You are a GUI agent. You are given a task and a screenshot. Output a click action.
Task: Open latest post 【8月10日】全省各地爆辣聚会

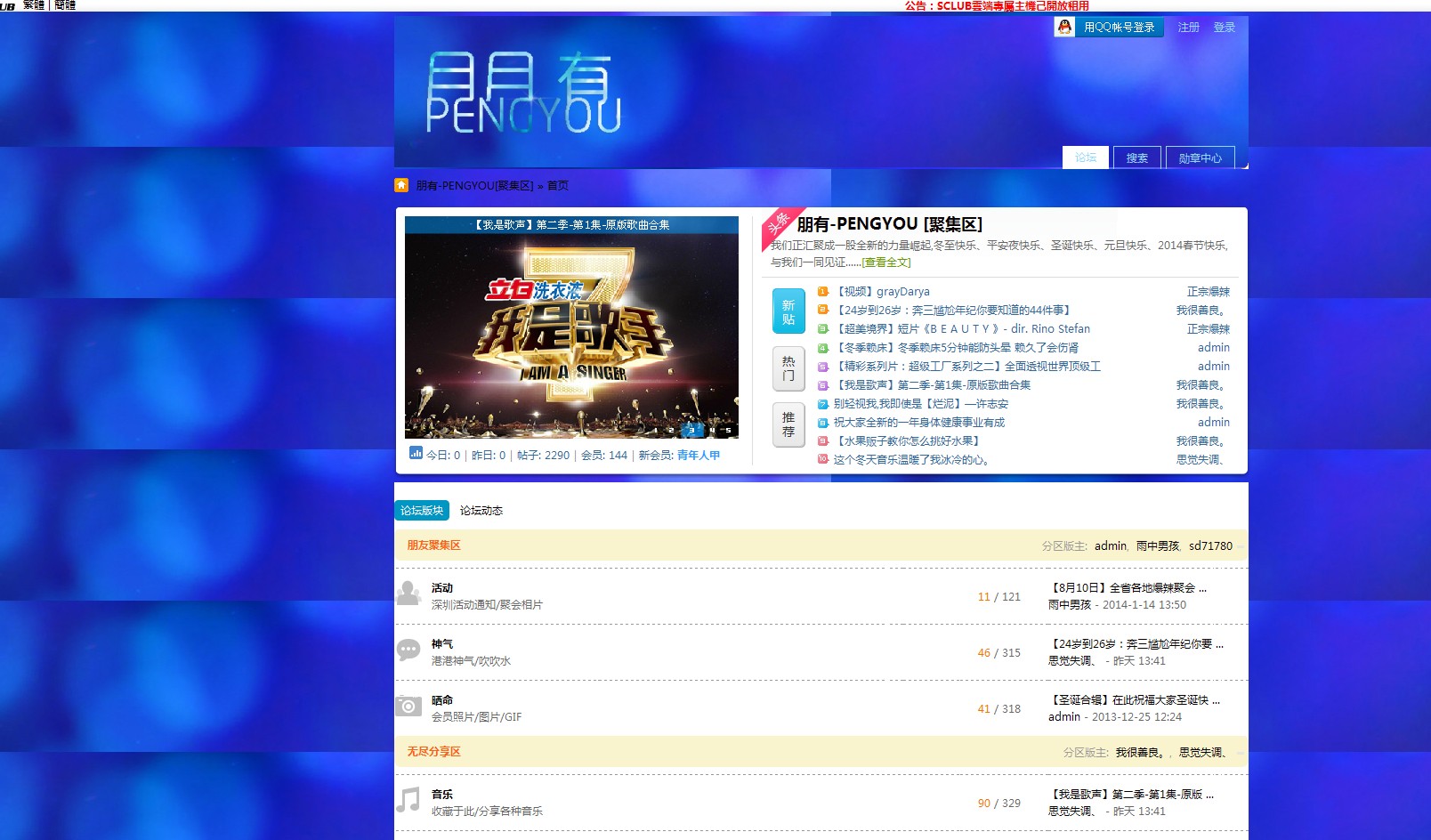click(1128, 587)
